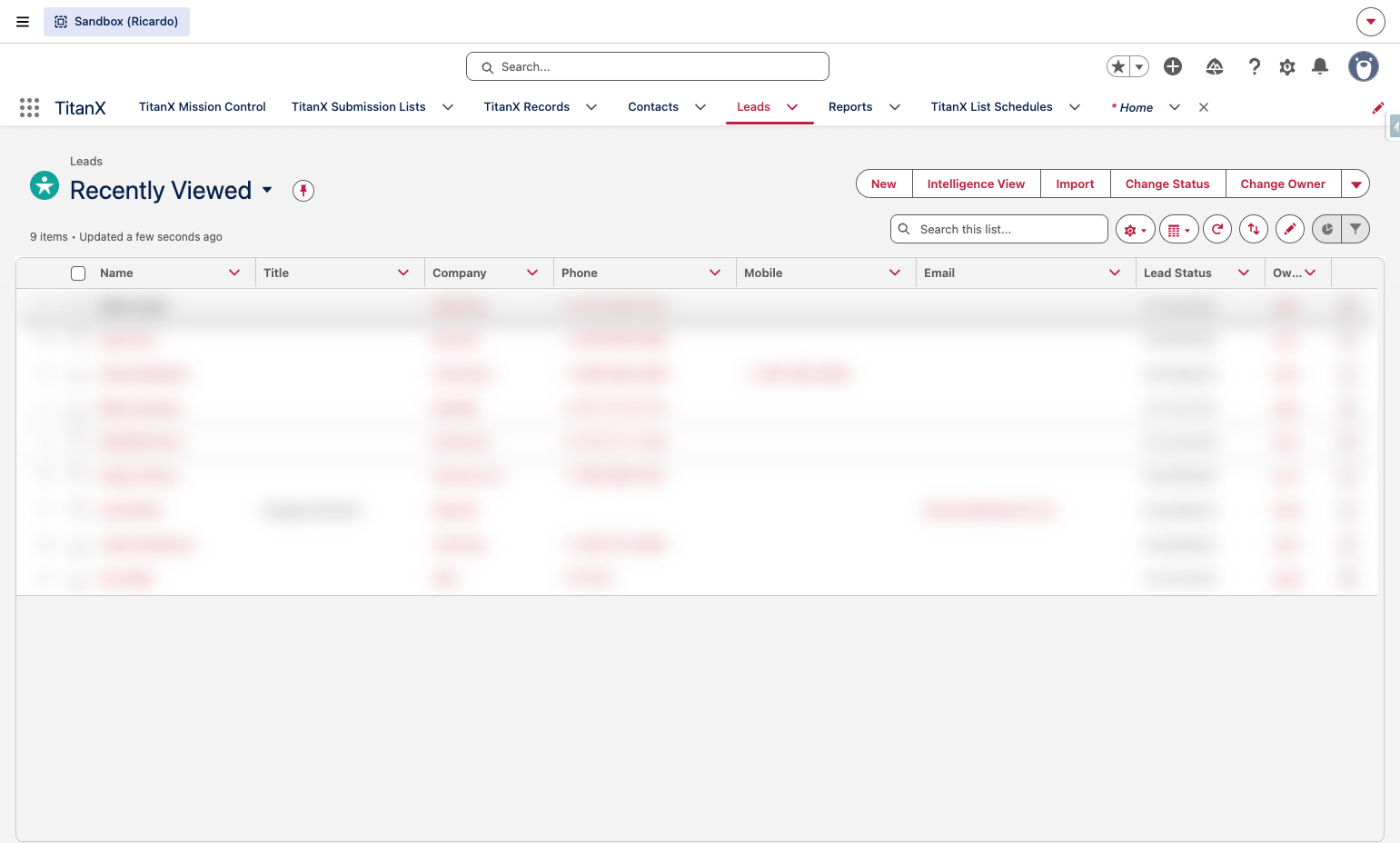
Task: Open the Global Actions plus icon
Action: coord(1173,66)
